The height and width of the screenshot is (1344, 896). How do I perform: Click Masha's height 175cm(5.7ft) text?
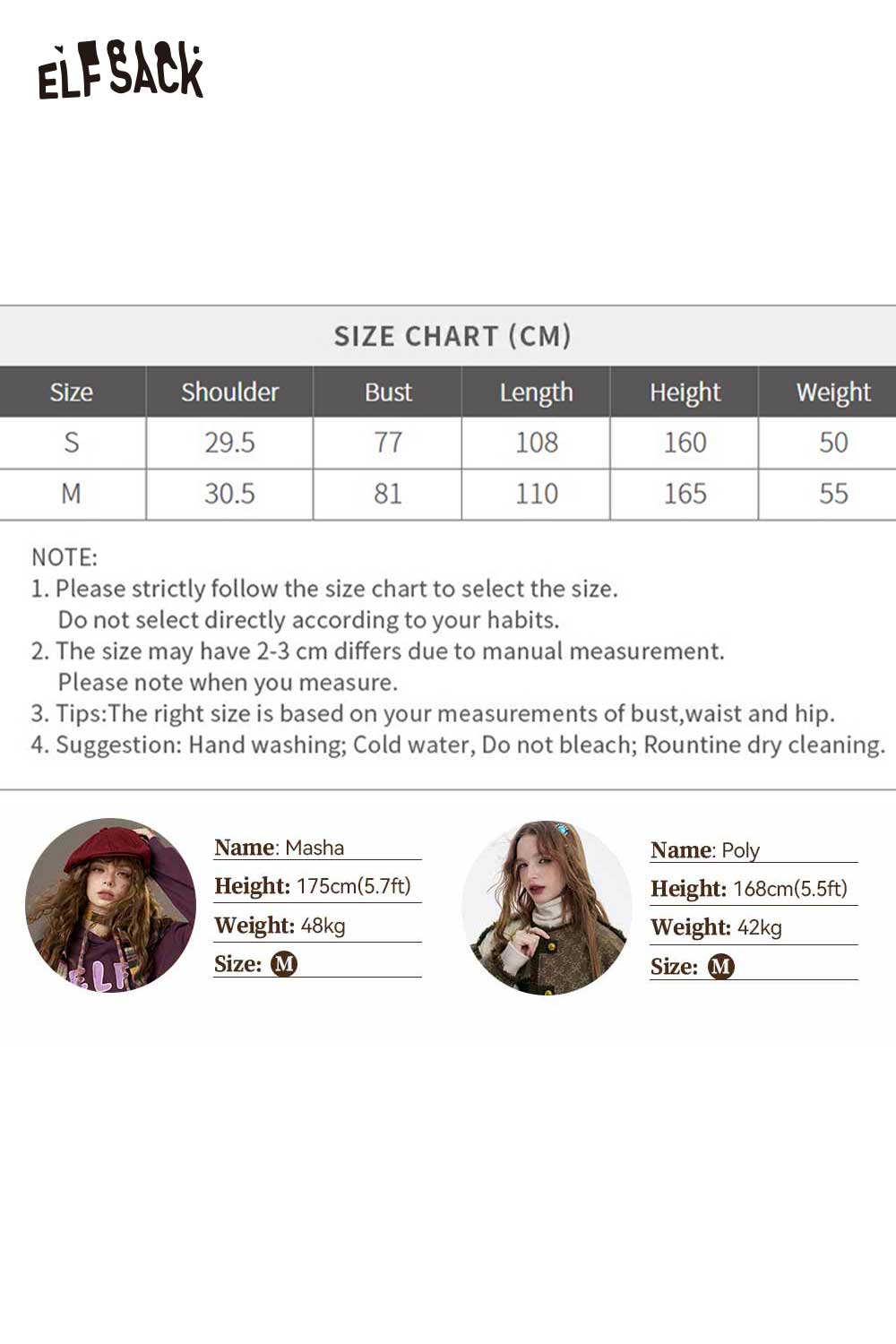click(x=354, y=886)
